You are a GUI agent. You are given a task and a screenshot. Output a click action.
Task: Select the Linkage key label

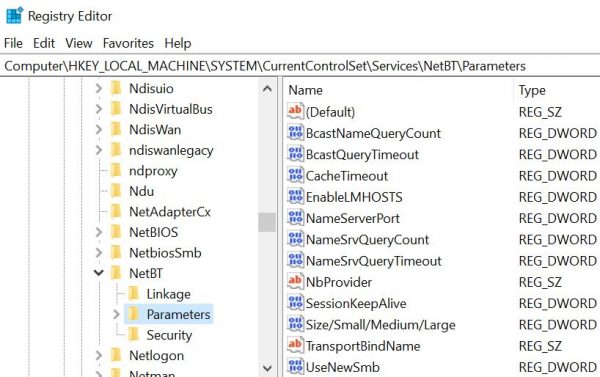[168, 294]
